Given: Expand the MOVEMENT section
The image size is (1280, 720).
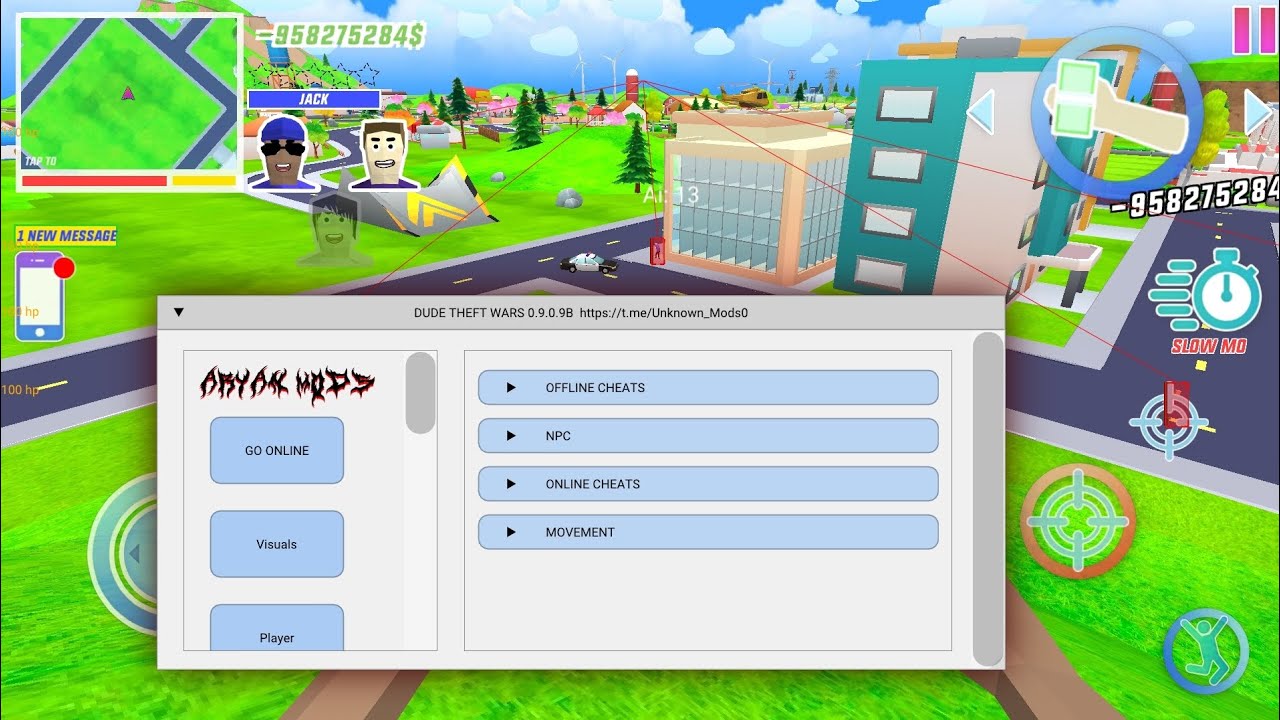Looking at the screenshot, I should click(708, 532).
